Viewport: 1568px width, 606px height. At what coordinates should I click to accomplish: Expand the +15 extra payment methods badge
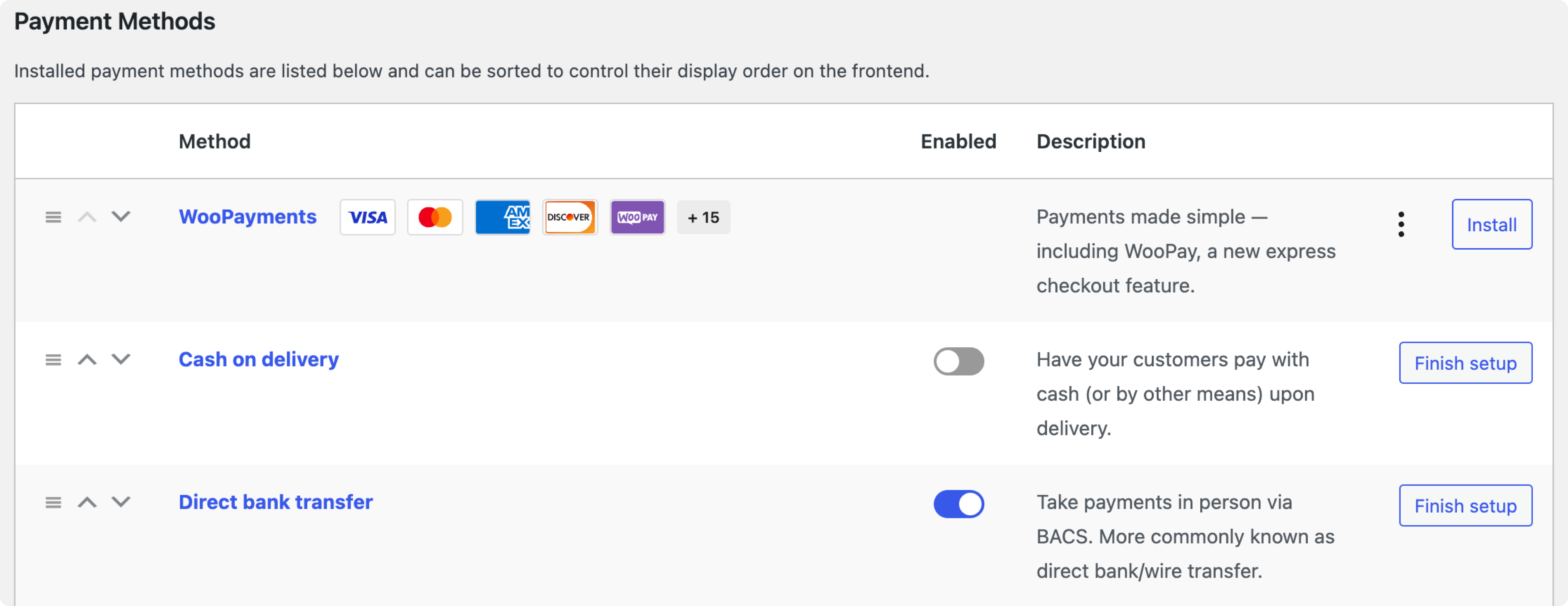pos(703,217)
